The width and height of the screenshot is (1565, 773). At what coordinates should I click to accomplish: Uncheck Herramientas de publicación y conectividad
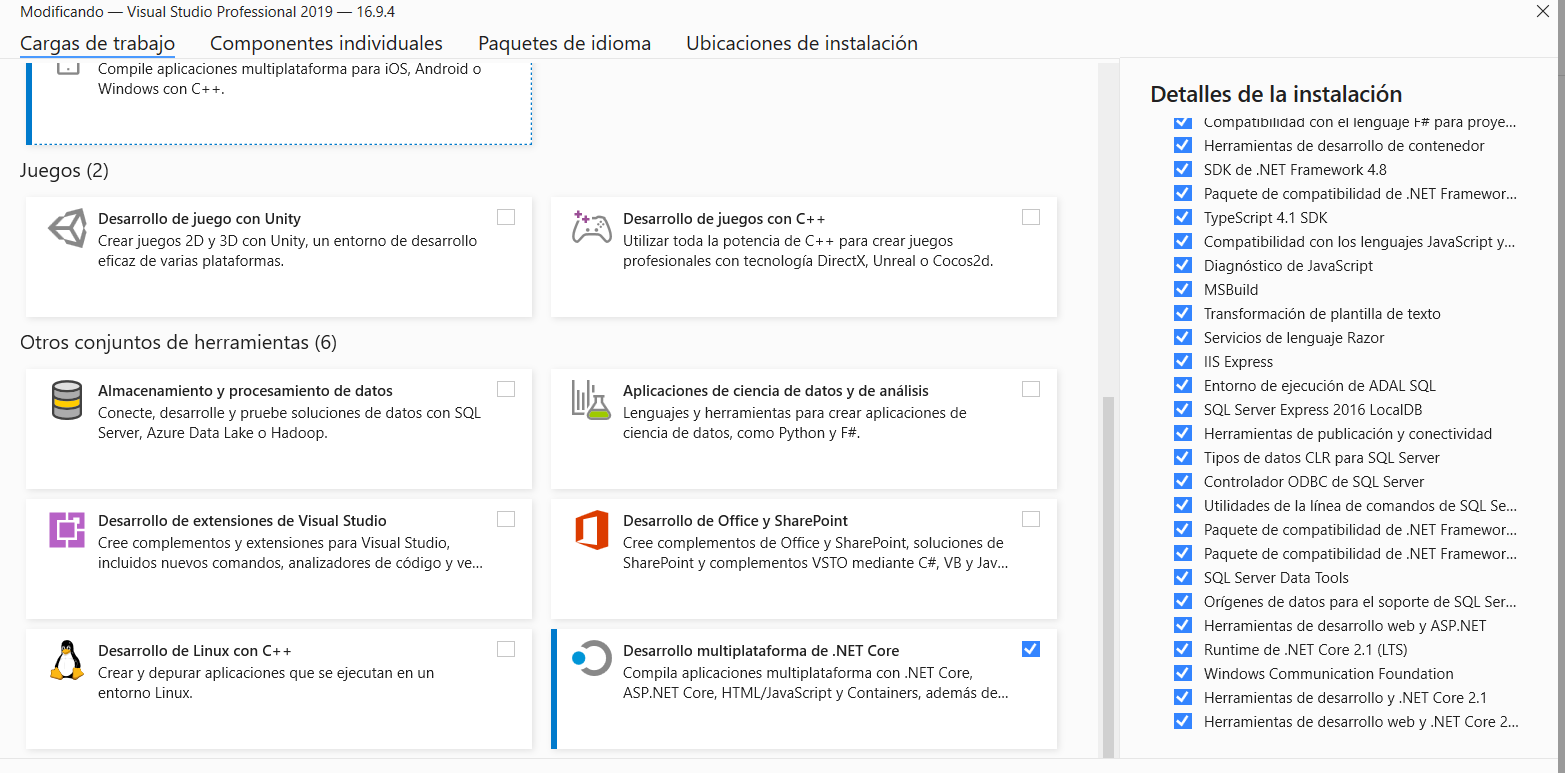click(1183, 434)
